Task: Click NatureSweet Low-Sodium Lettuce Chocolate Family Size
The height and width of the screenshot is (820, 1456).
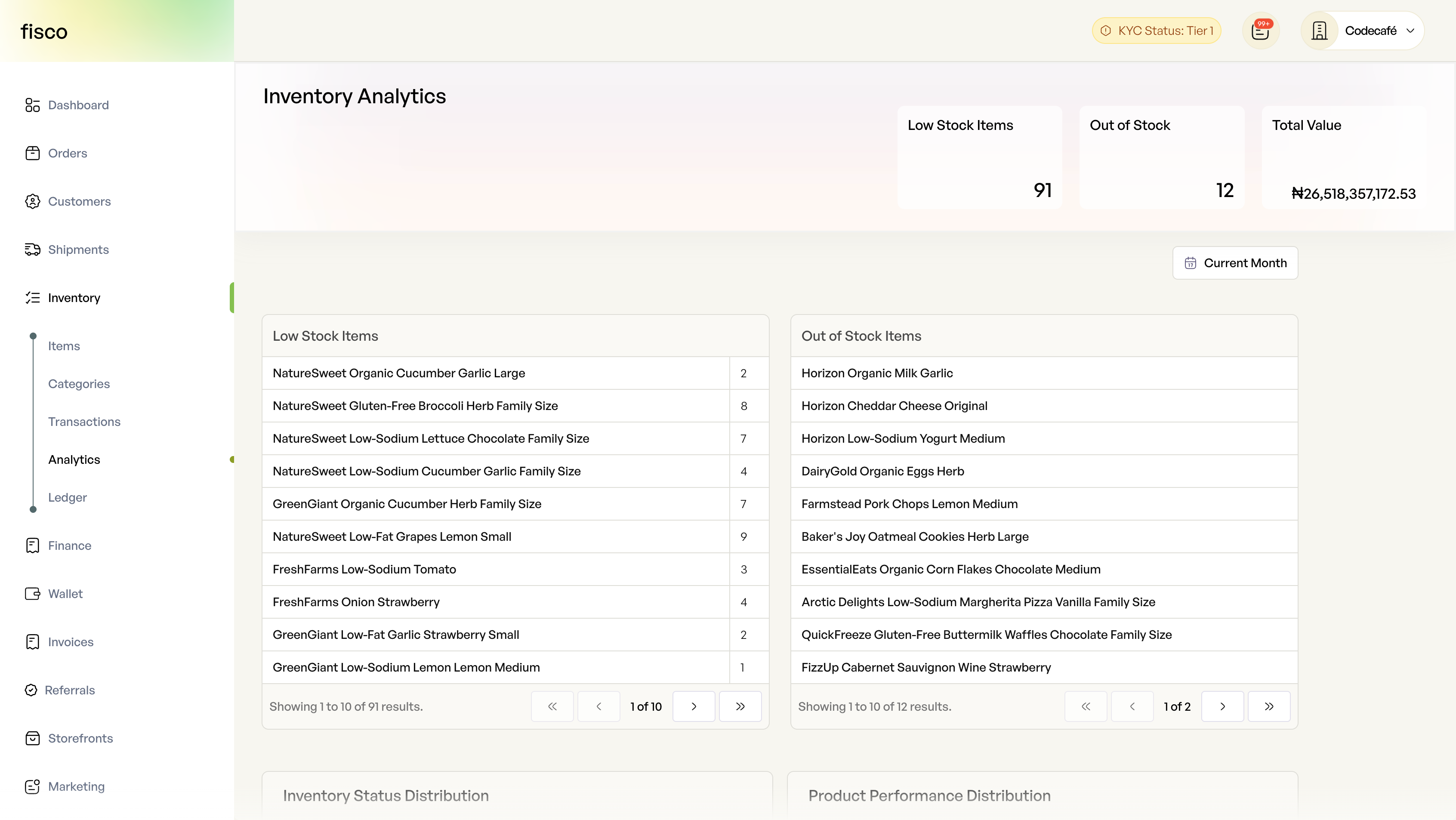Action: 515,438
